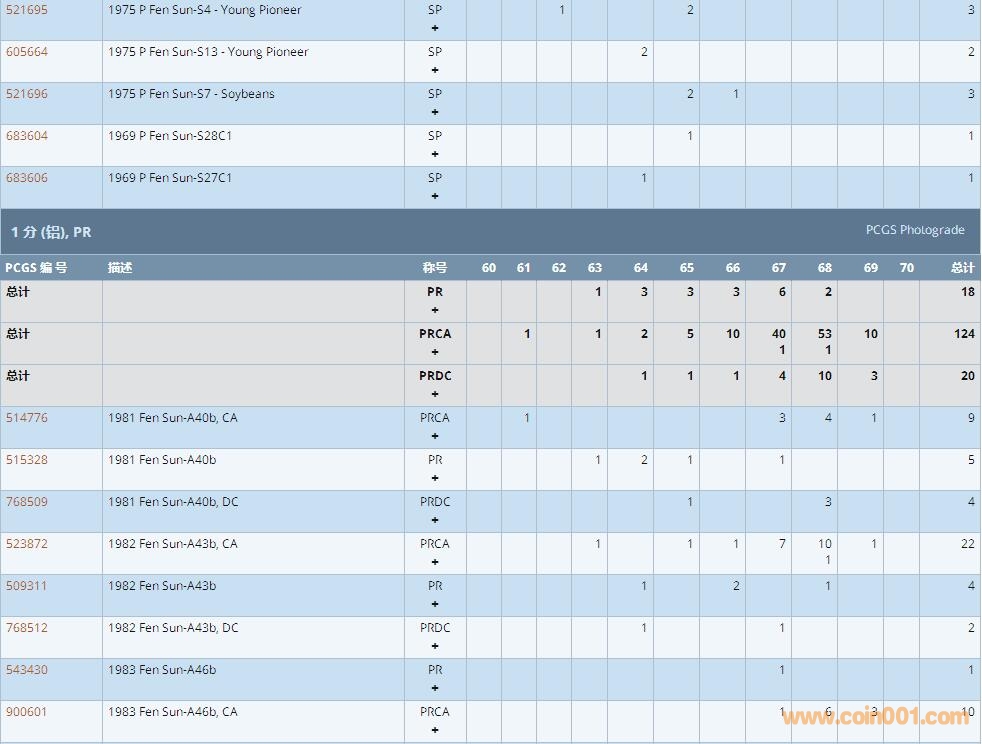Expand plus sign under PR total row

435,310
